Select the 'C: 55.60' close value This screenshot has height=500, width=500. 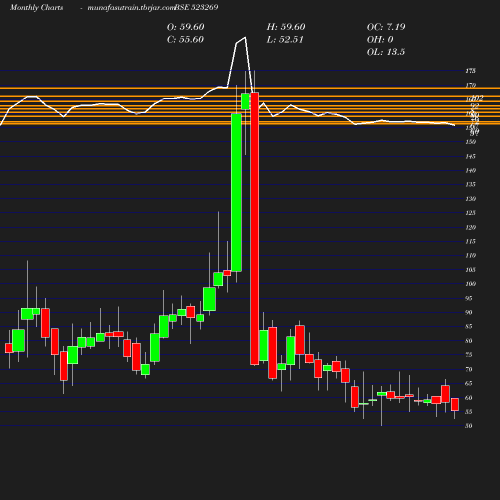[185, 40]
